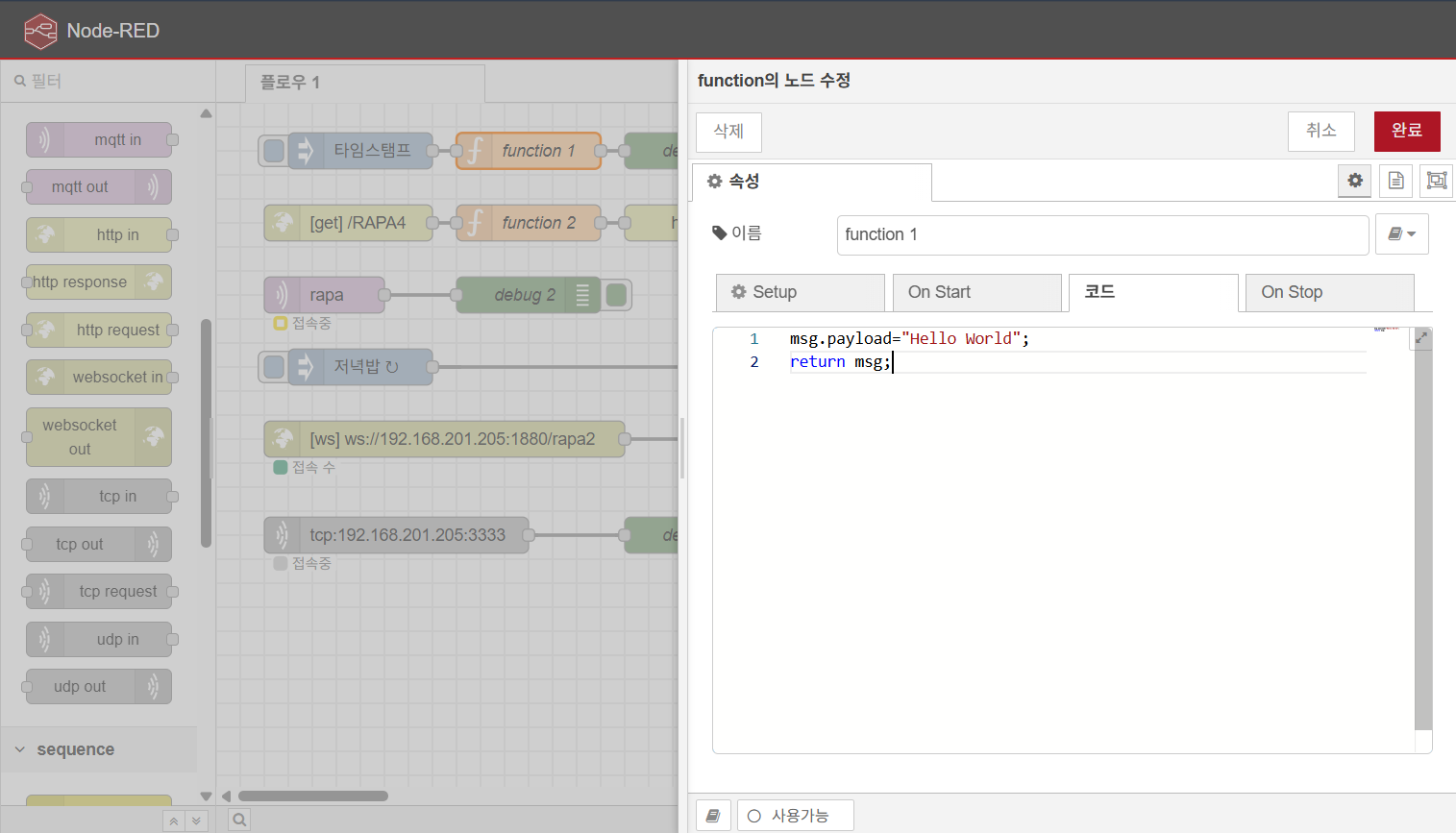Click the palette collapse-all double arrow icon

[x=173, y=821]
